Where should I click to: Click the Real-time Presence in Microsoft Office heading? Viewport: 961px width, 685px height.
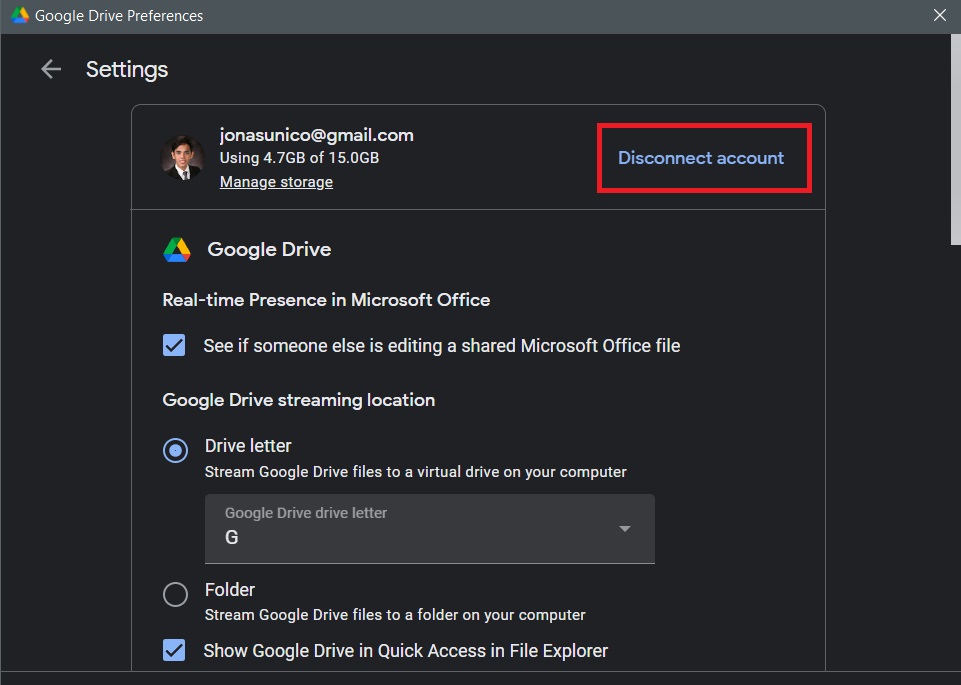326,300
